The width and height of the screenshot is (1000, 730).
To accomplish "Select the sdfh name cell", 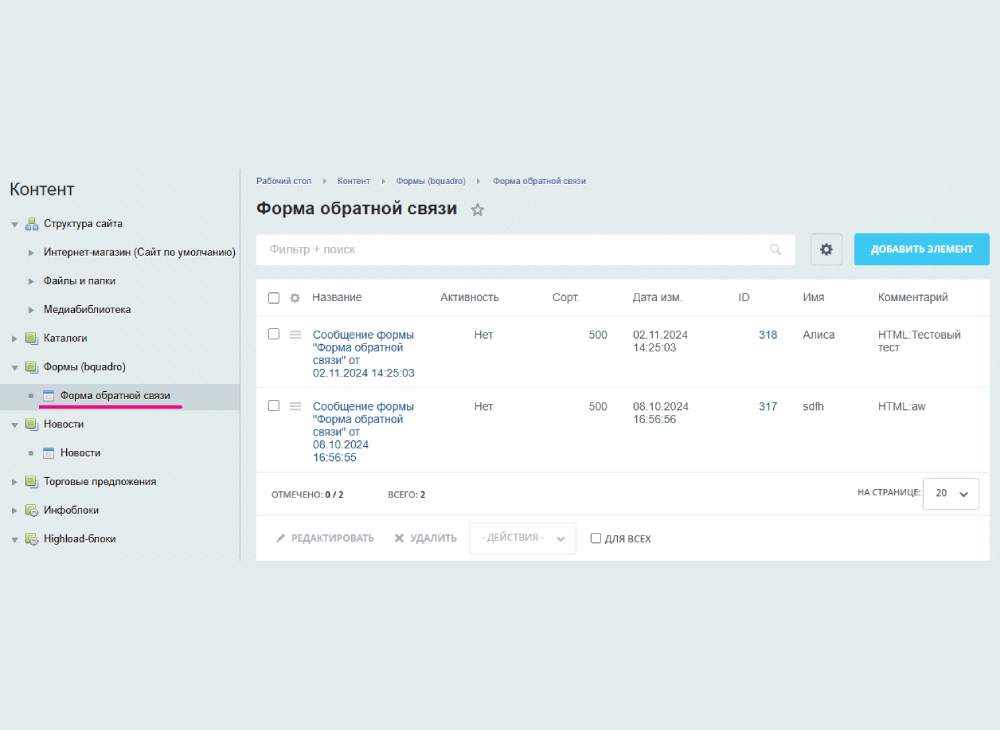I will coord(813,406).
